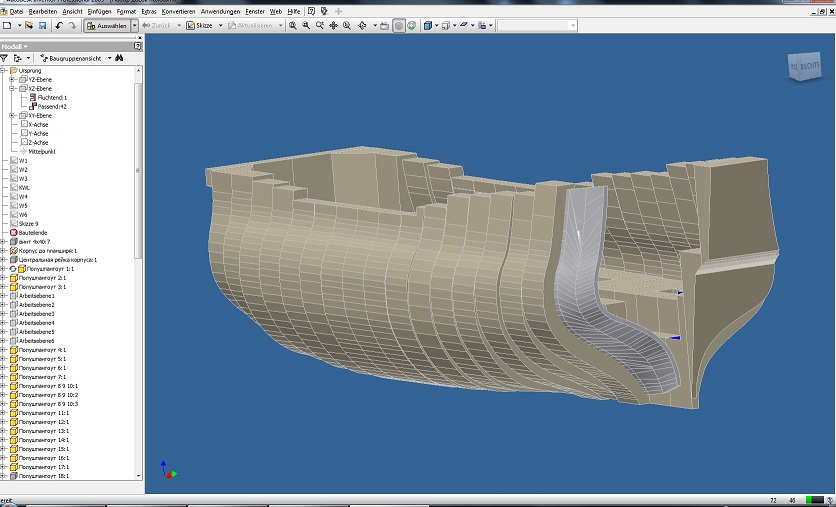836x507 pixels.
Task: Open the Extras menu
Action: 149,11
